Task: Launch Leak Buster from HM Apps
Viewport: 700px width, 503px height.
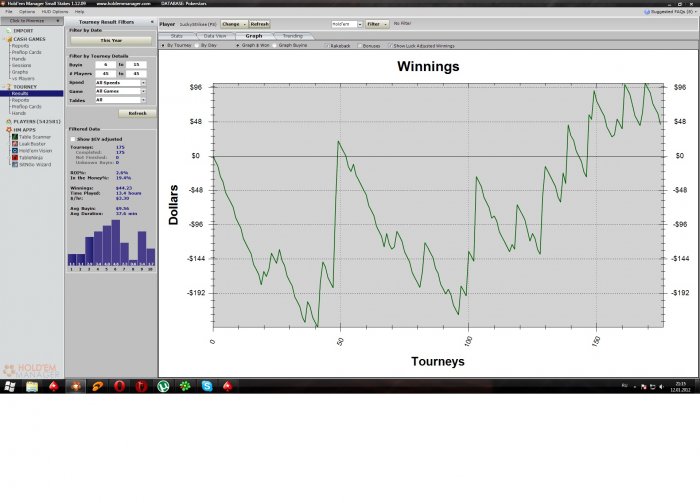Action: point(15,144)
